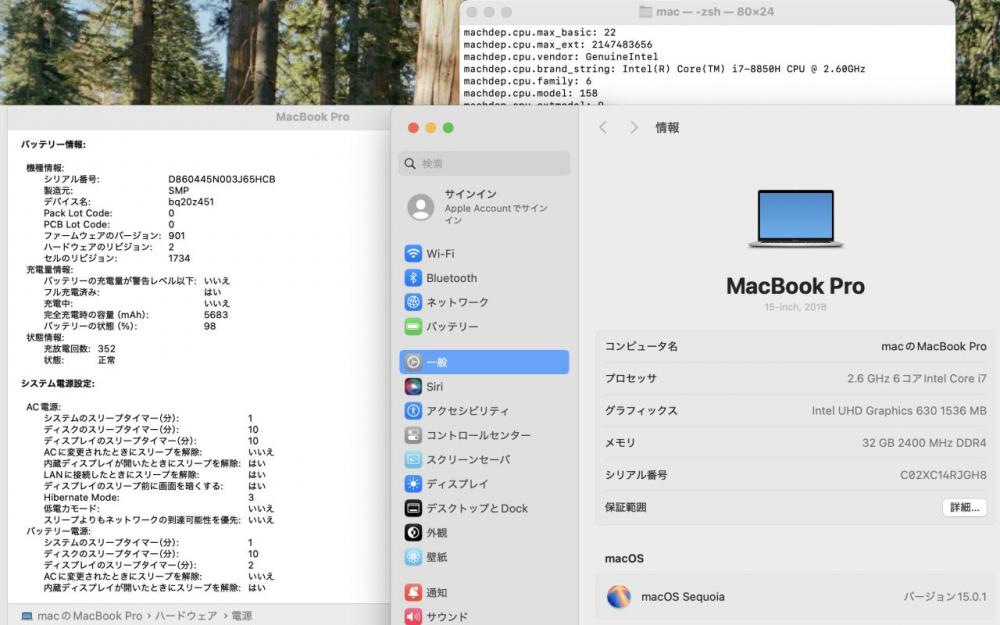The width and height of the screenshot is (1000, 625).
Task: Click the serial number C02XC14RJGH8
Action: 943,475
